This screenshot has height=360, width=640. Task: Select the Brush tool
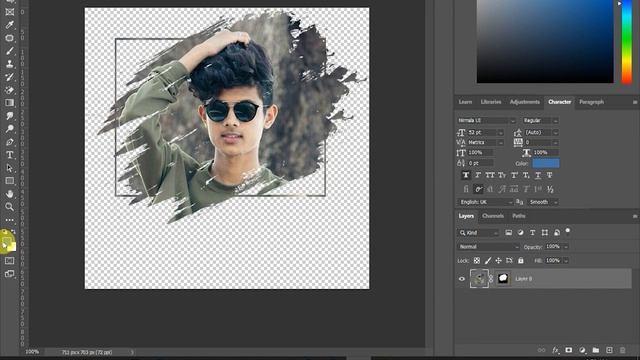(x=9, y=51)
